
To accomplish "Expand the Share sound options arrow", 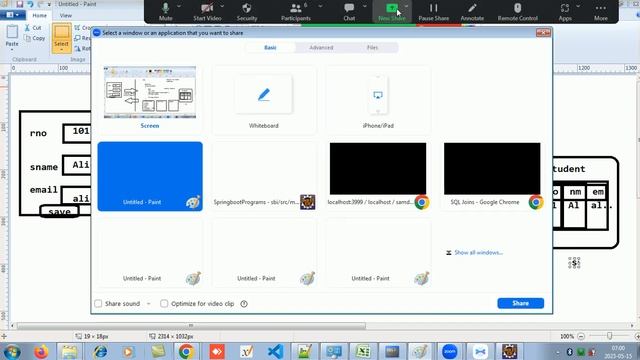I will [x=149, y=304].
